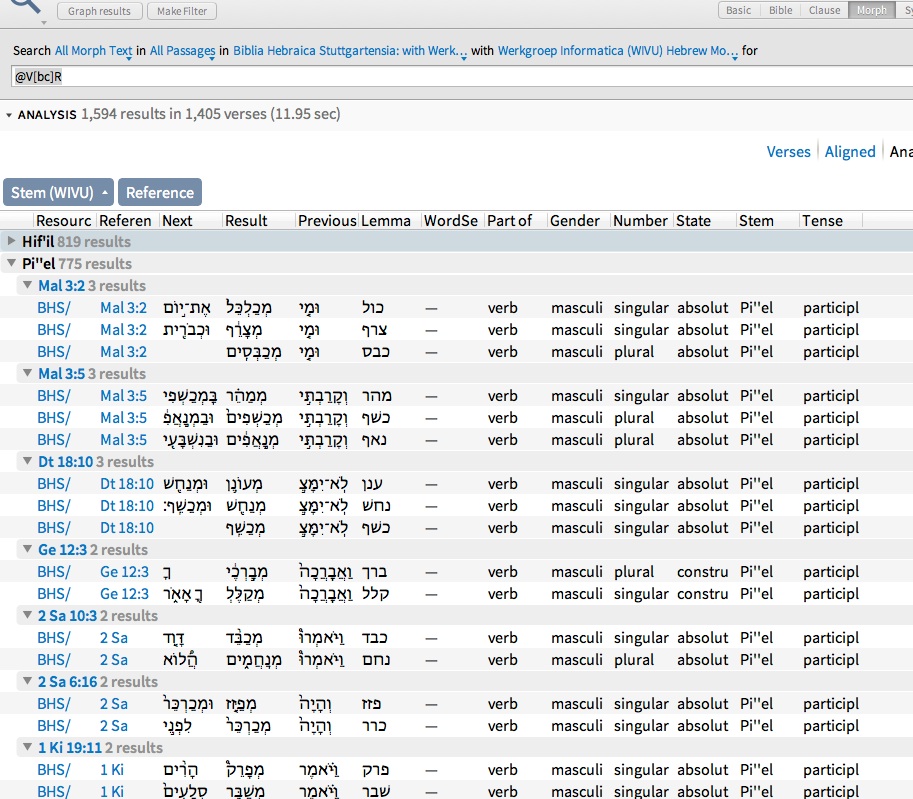Sort by the Resource column header
913x799 pixels.
(x=63, y=221)
